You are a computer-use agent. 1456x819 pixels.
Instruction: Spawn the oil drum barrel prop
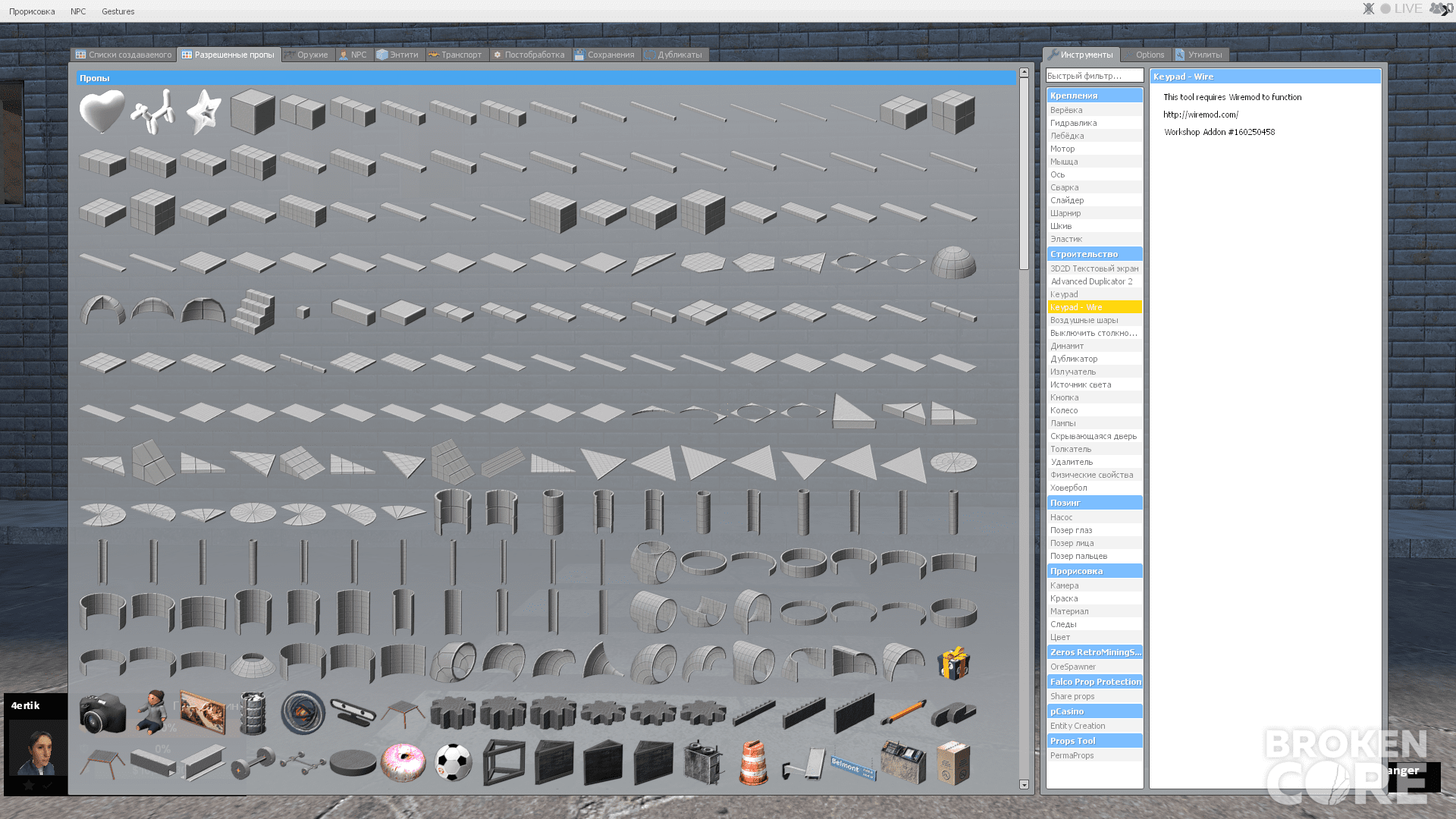tap(253, 713)
